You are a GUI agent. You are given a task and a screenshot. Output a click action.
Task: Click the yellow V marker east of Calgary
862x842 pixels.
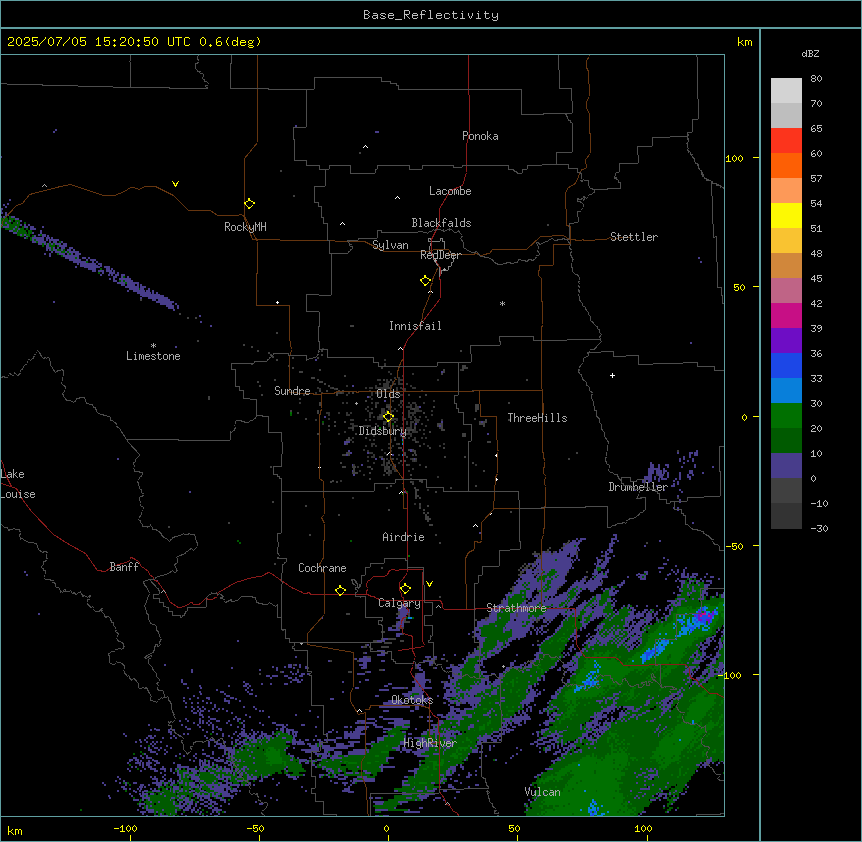[x=429, y=584]
